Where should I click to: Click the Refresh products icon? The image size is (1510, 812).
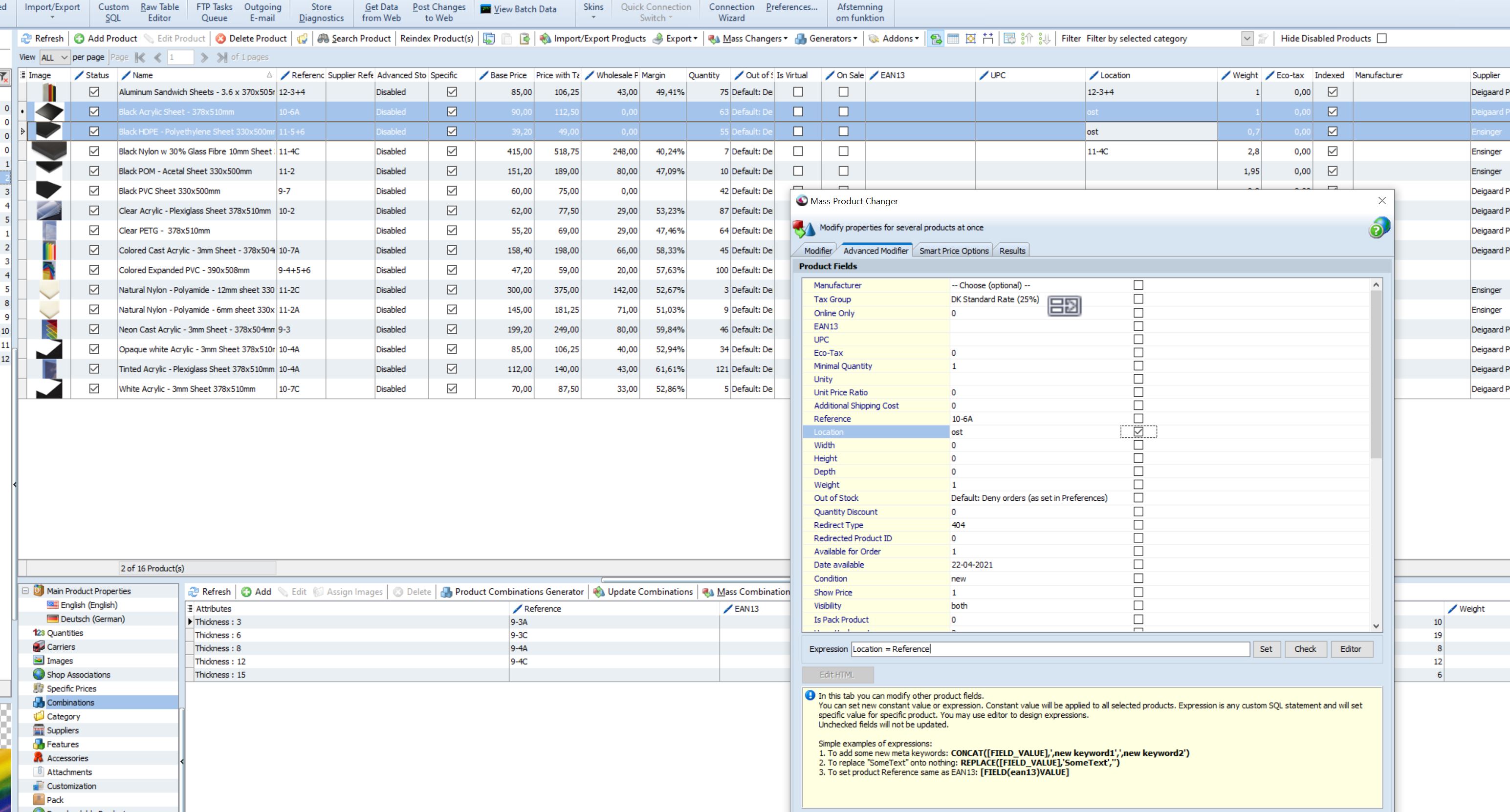[x=26, y=39]
